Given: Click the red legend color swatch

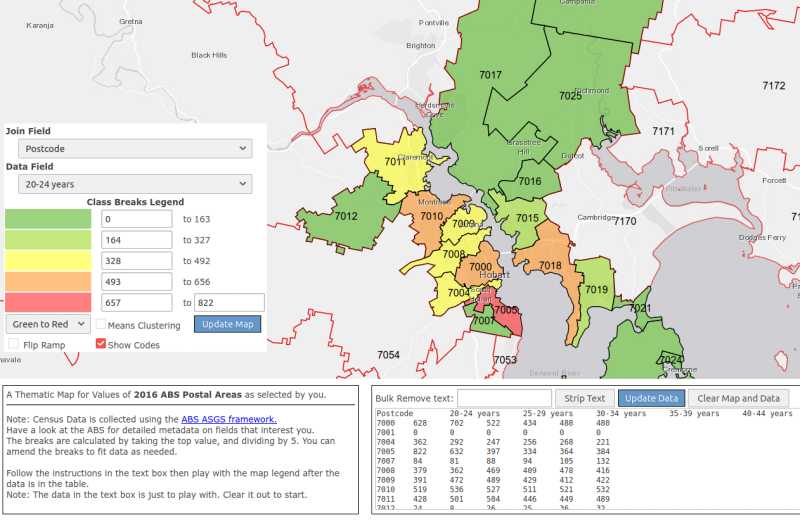Looking at the screenshot, I should pos(49,302).
